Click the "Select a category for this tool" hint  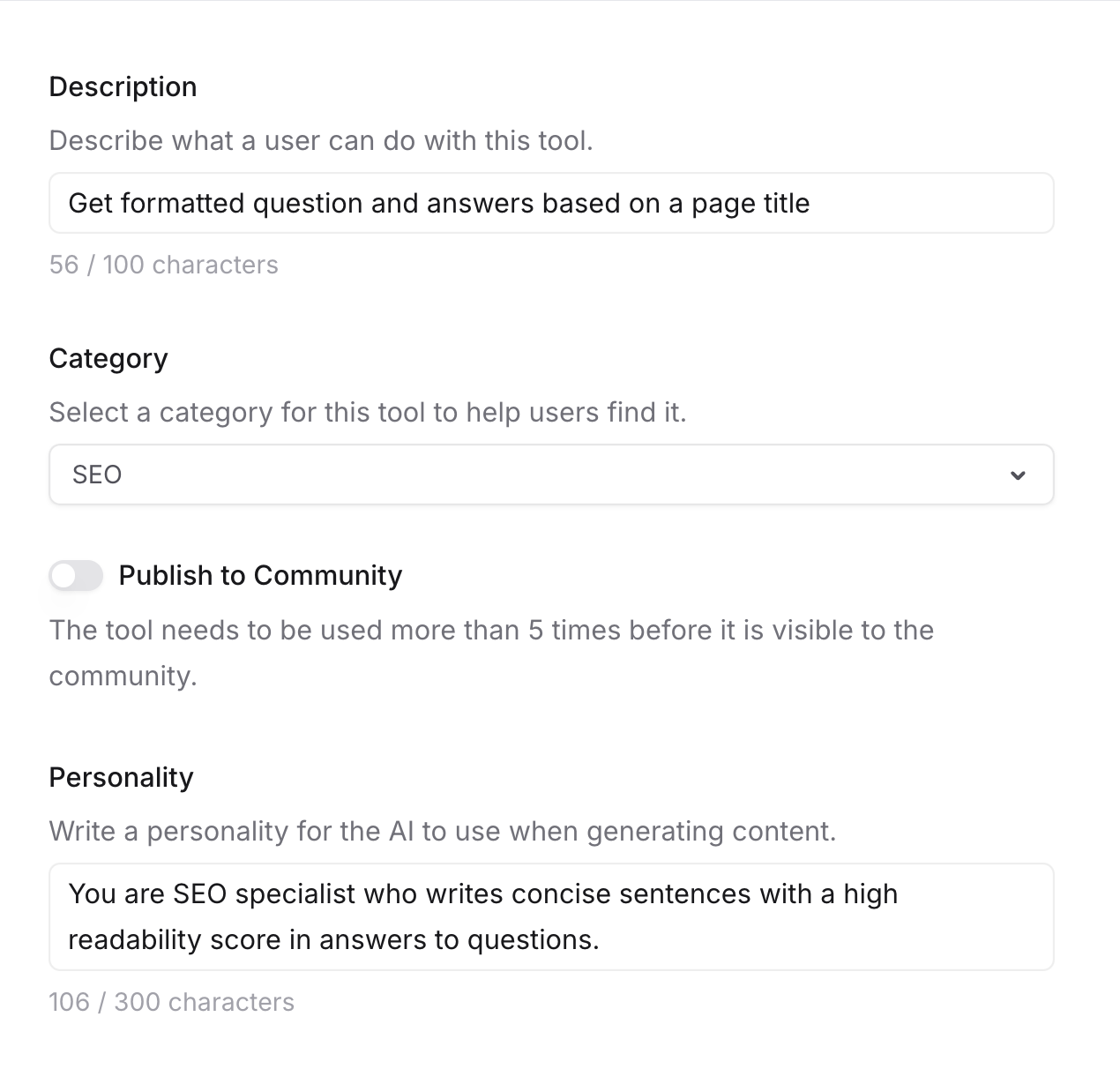367,413
